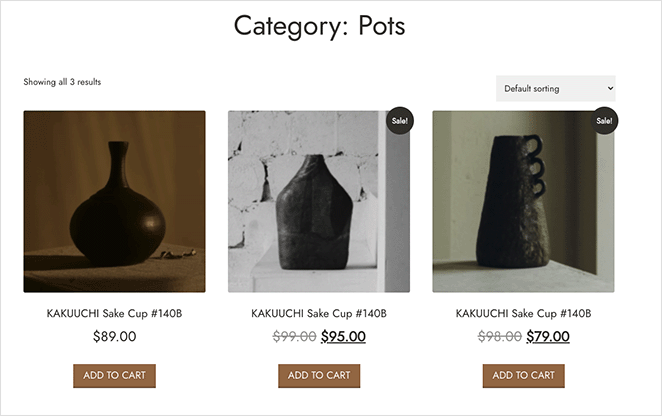Open the grayscale bottle pot product image
Viewport: 662px width, 416px height.
[319, 201]
